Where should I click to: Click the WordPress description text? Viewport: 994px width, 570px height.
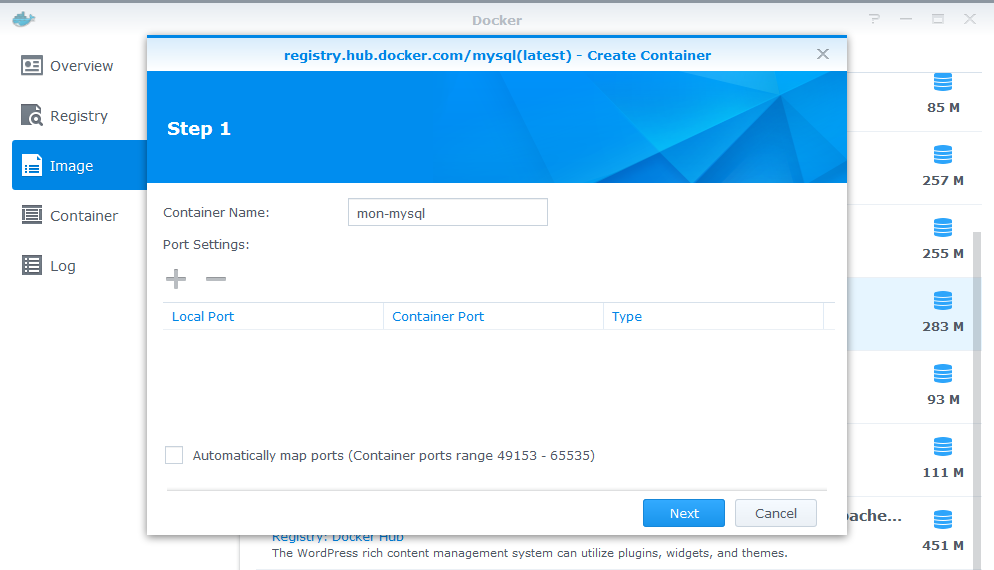529,553
